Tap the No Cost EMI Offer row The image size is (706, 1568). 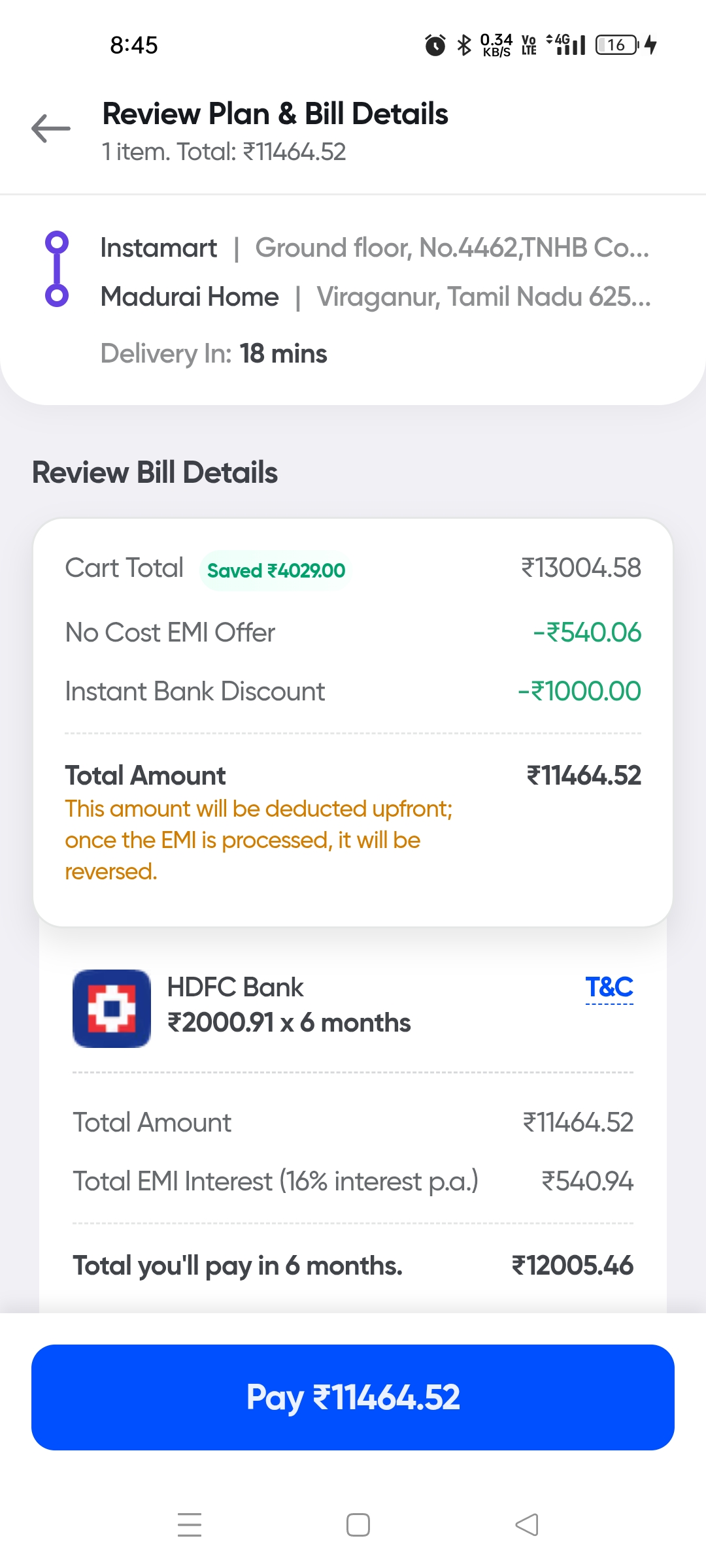353,632
